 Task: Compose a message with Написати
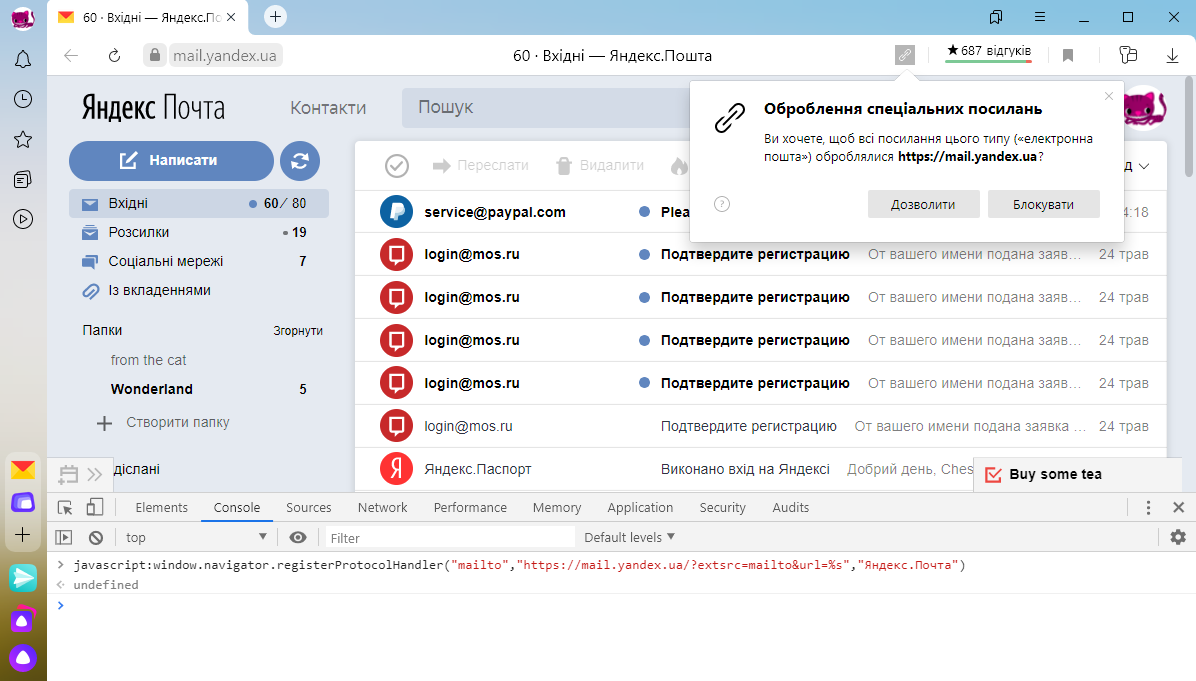(x=171, y=160)
